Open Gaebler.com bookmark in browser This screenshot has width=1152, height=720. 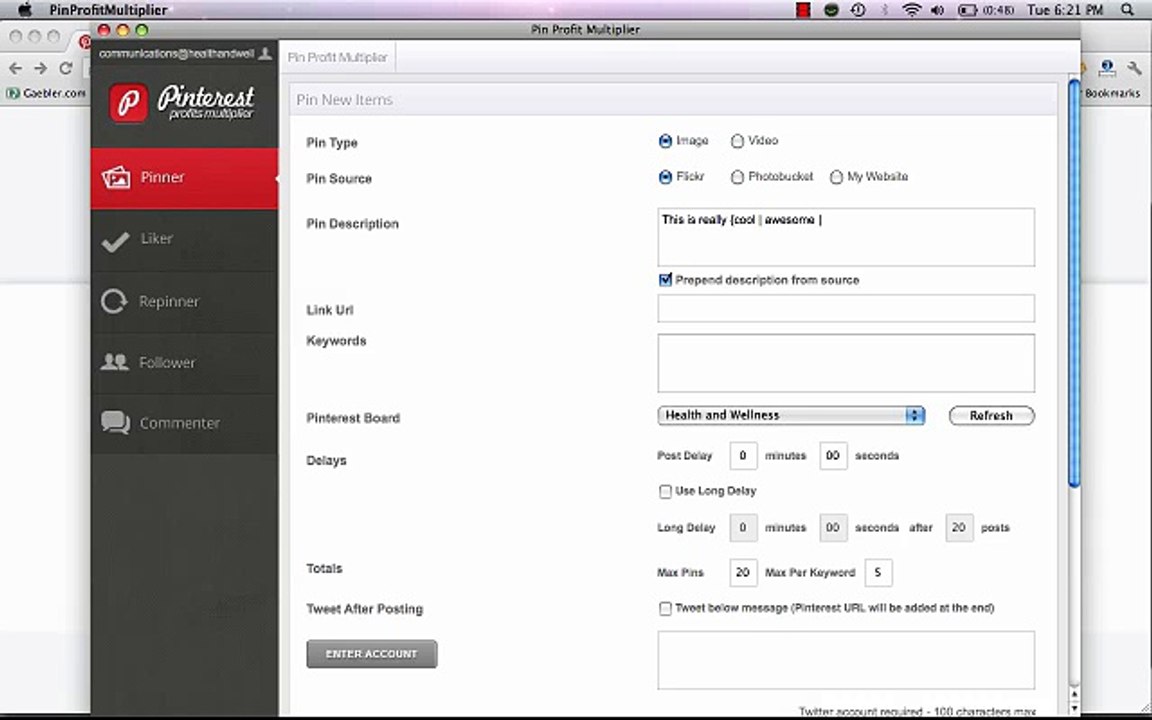coord(46,93)
